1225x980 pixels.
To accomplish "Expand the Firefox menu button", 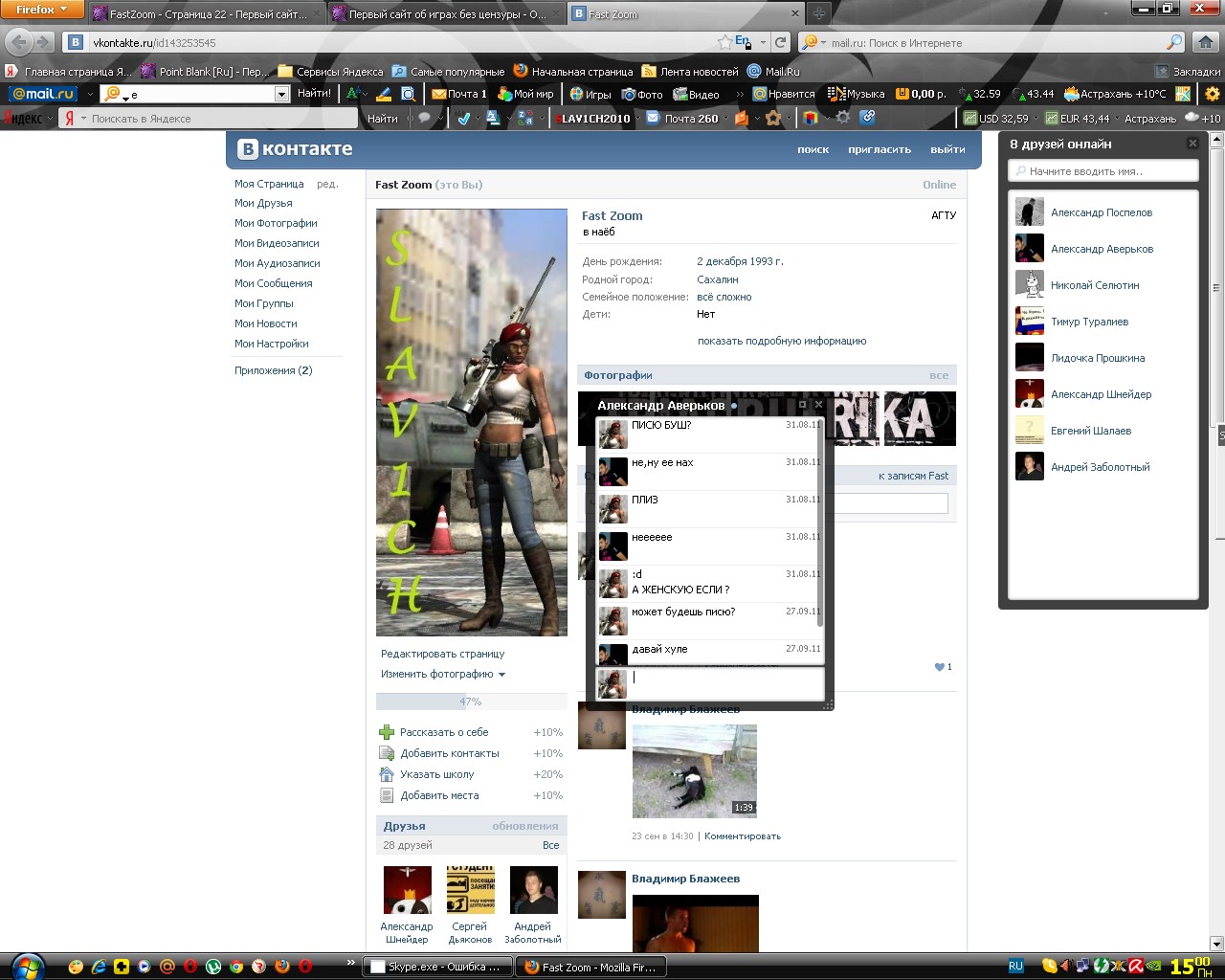I will (x=43, y=10).
